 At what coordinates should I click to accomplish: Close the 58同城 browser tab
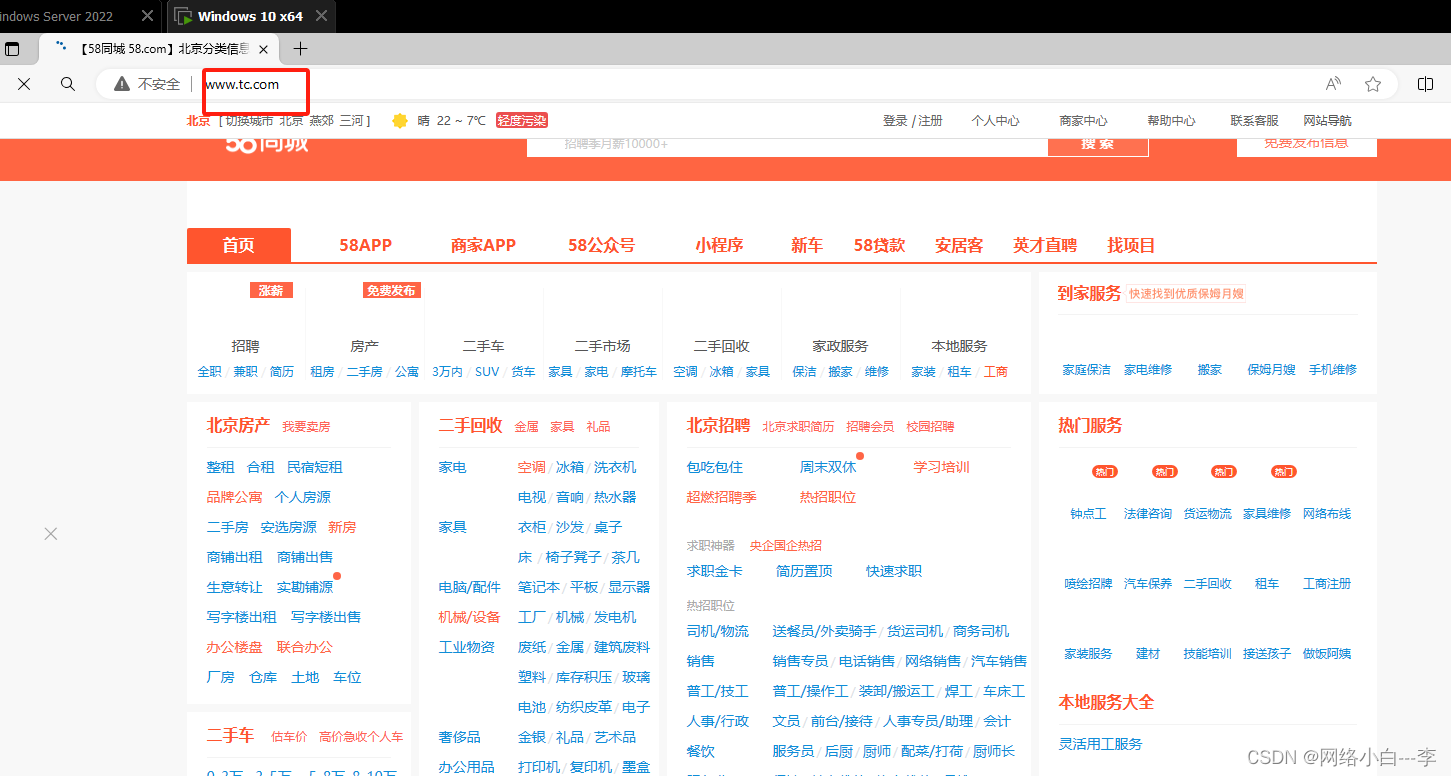264,49
